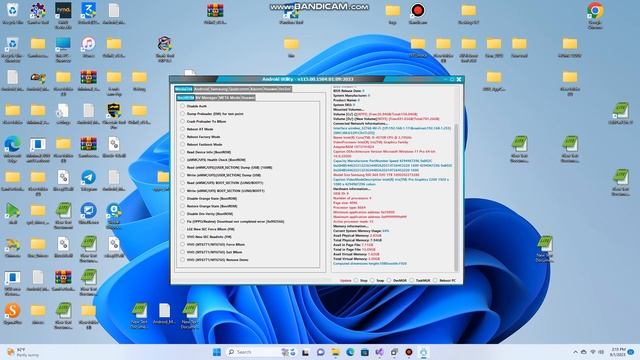Select the Stop radio button
This screenshot has width=640, height=360.
pyautogui.click(x=356, y=280)
